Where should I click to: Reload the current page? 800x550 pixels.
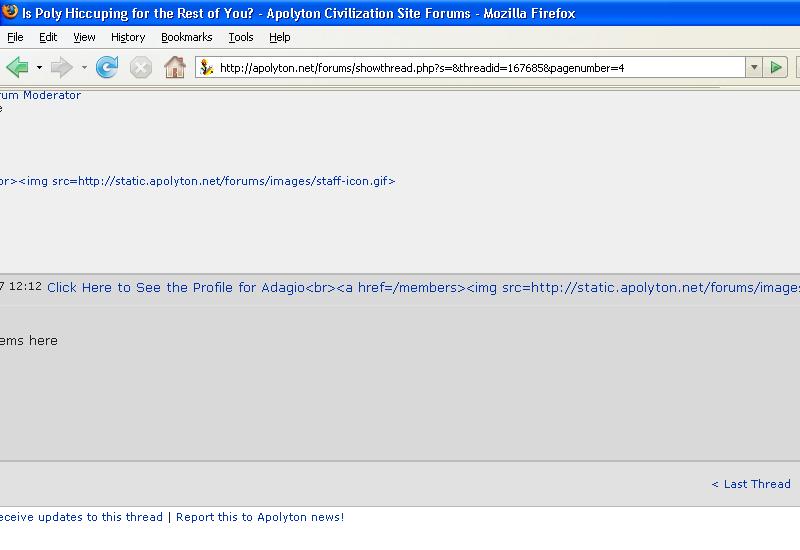[107, 68]
